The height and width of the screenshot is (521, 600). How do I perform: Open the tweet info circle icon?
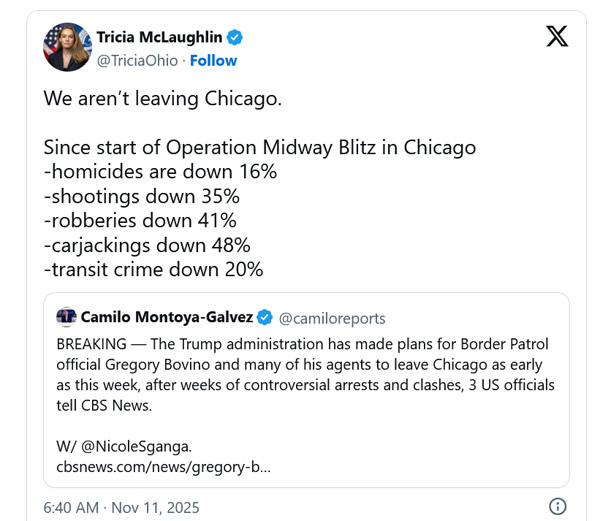click(558, 506)
